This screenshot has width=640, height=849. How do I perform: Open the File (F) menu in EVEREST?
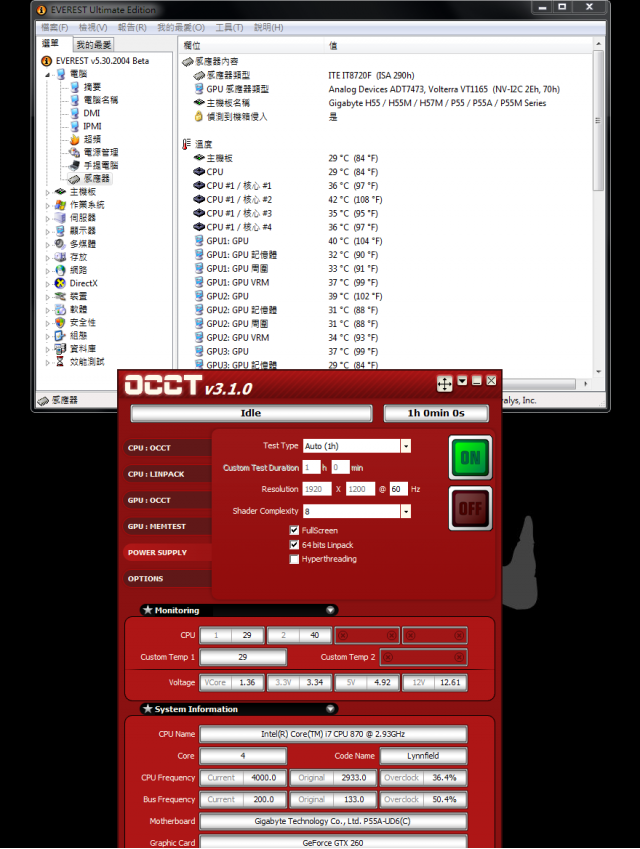coord(55,27)
